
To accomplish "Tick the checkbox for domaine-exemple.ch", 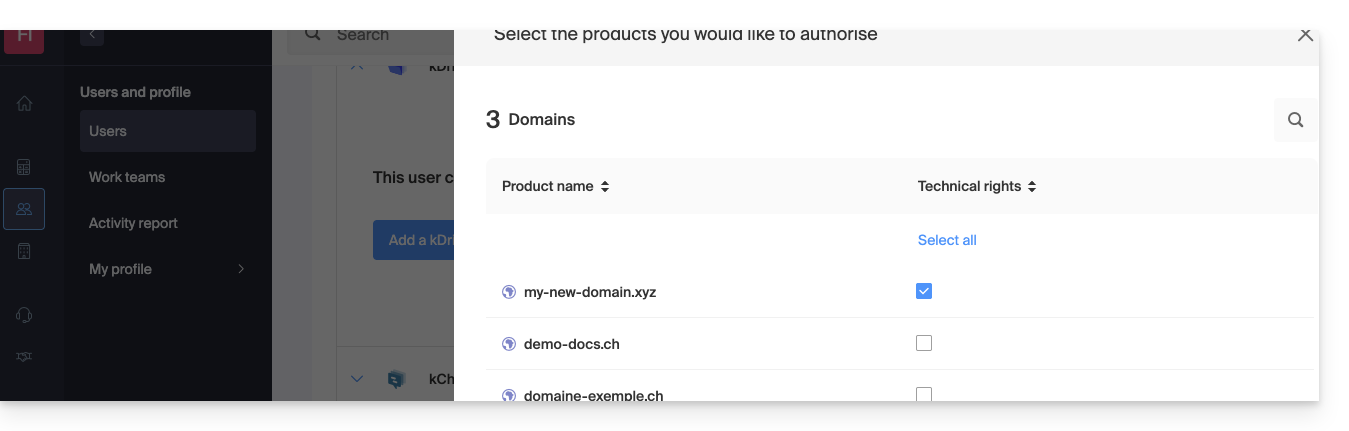I will (x=924, y=394).
